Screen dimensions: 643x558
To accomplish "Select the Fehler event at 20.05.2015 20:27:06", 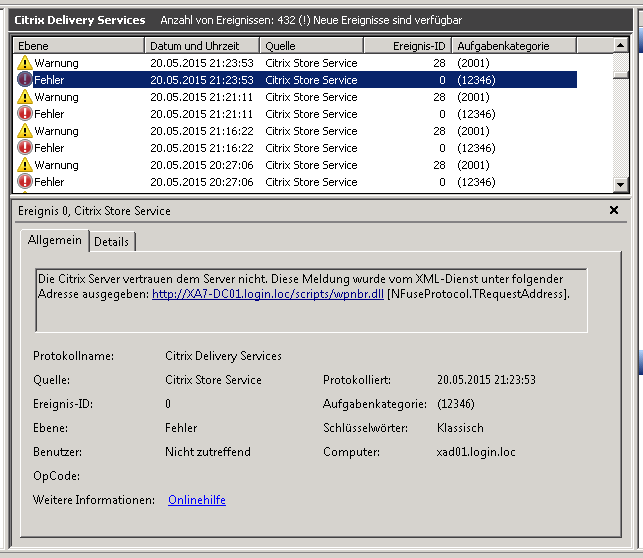I will click(295, 182).
